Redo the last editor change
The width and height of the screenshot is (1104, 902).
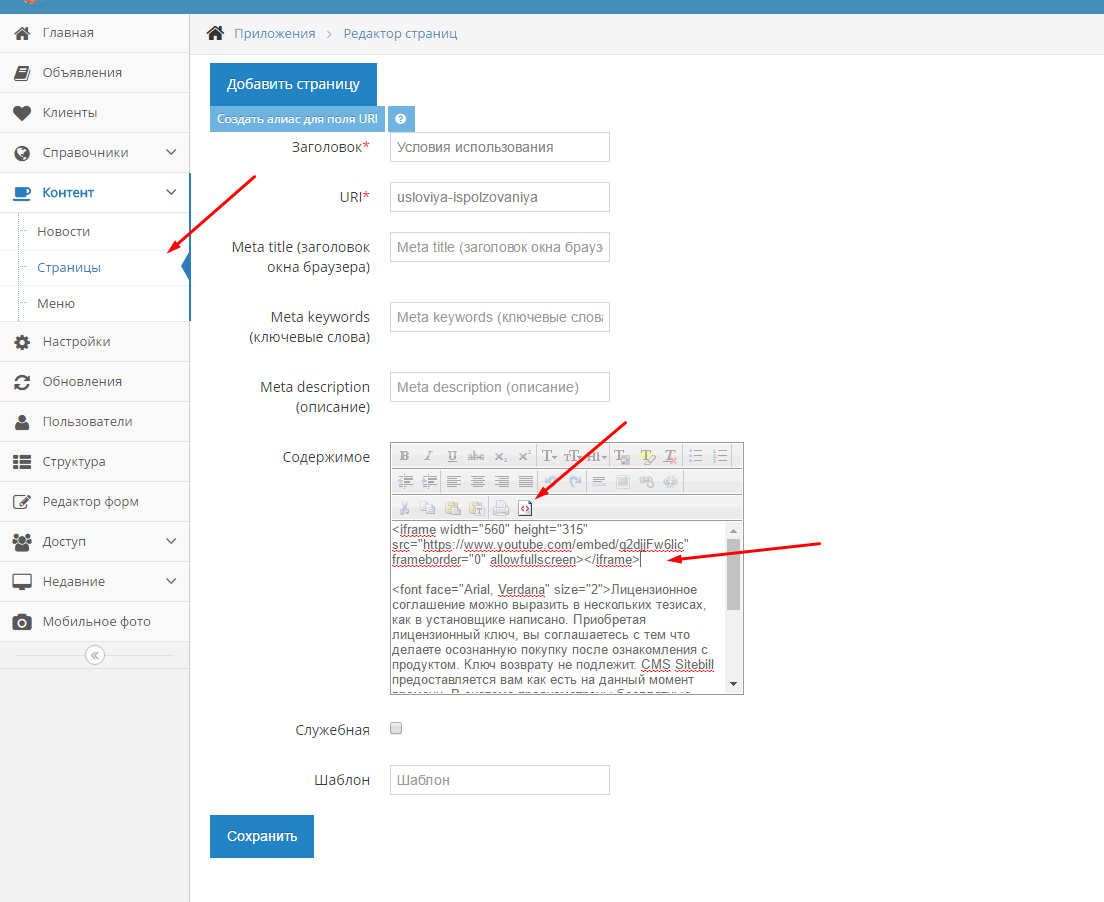pyautogui.click(x=575, y=482)
